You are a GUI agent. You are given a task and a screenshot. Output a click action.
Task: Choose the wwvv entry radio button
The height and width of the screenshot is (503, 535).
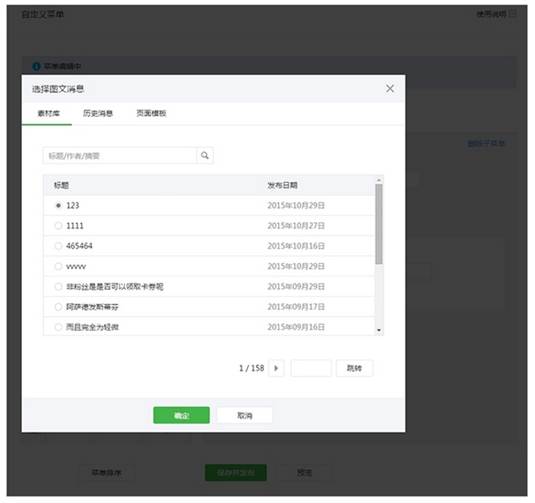(58, 266)
